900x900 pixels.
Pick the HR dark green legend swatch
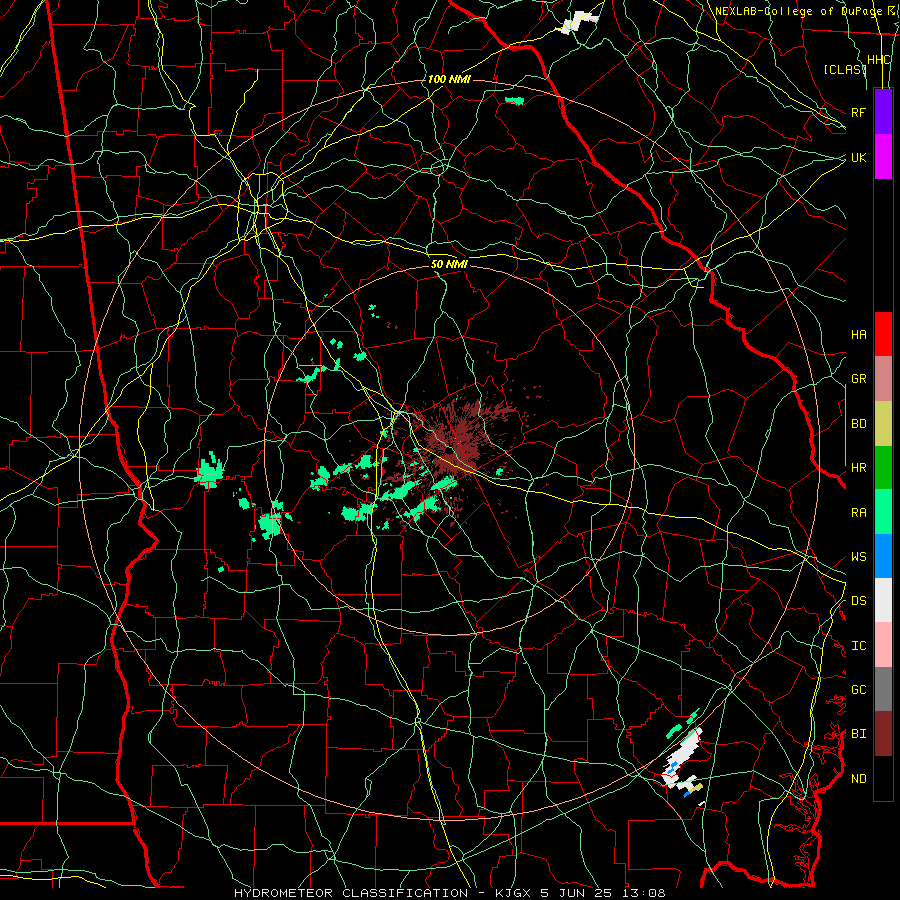(x=883, y=467)
